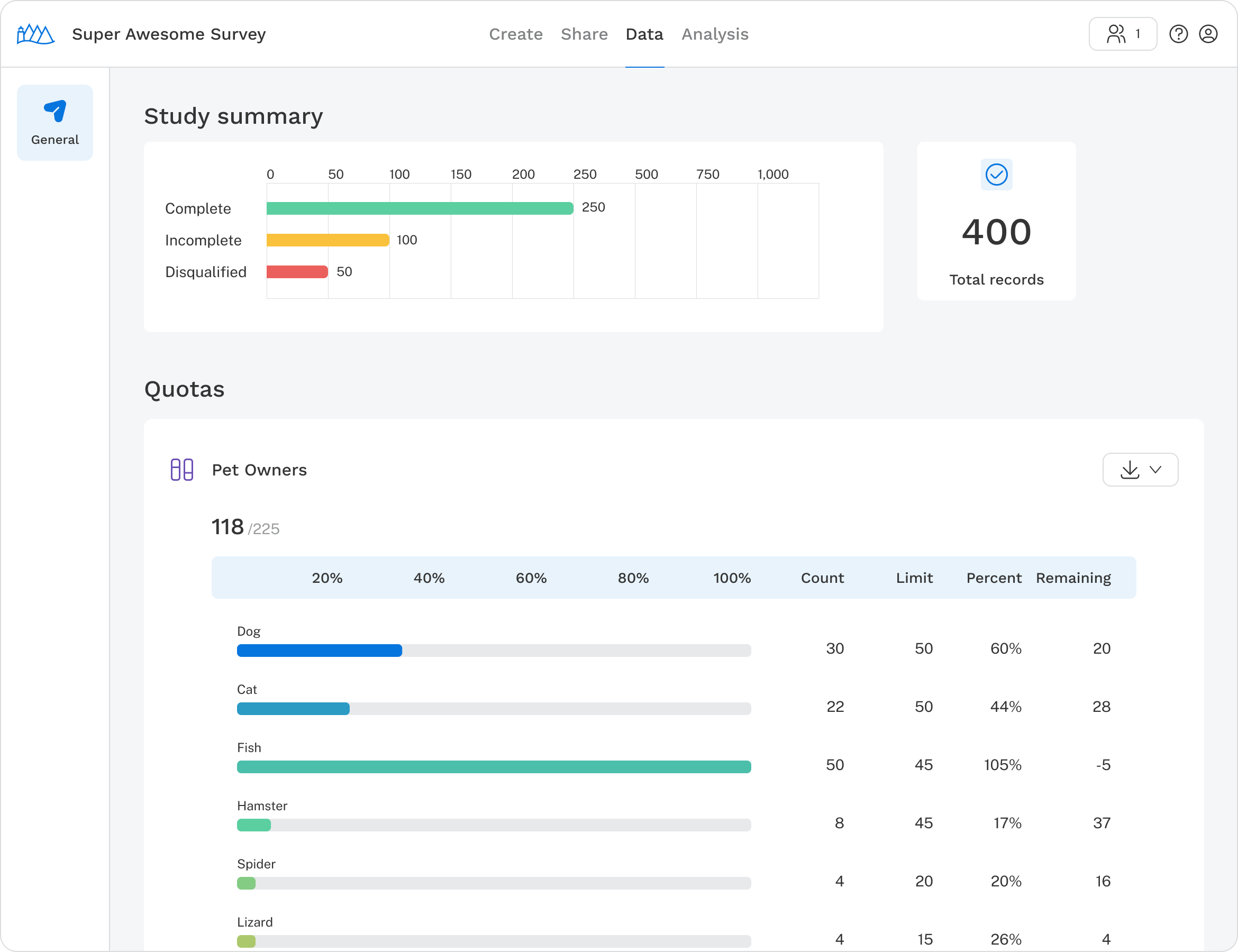
Task: Click the Spider row 16 remaining value
Action: [1103, 882]
